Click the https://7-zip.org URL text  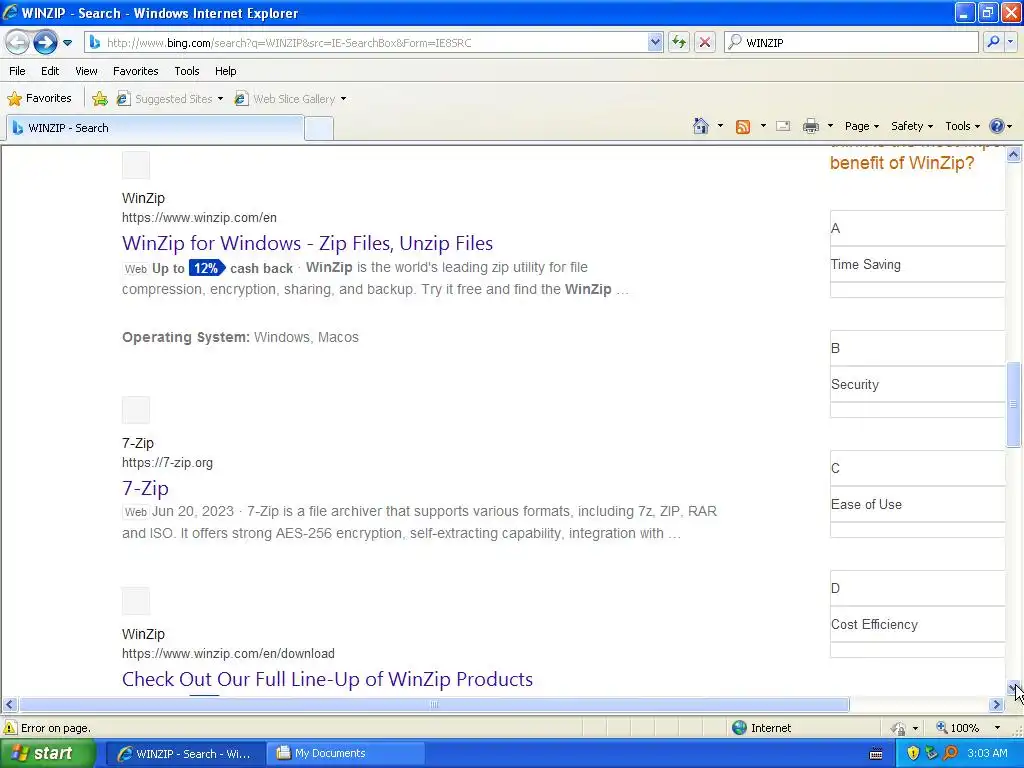(x=167, y=462)
